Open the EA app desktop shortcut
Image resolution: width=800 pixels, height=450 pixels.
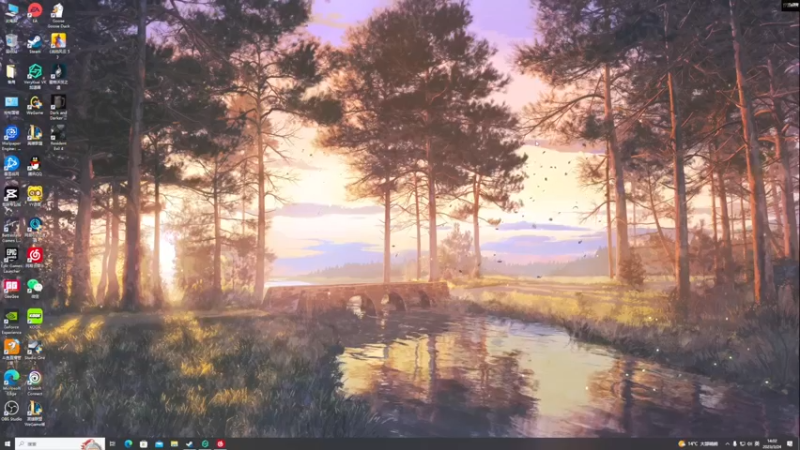[35, 12]
